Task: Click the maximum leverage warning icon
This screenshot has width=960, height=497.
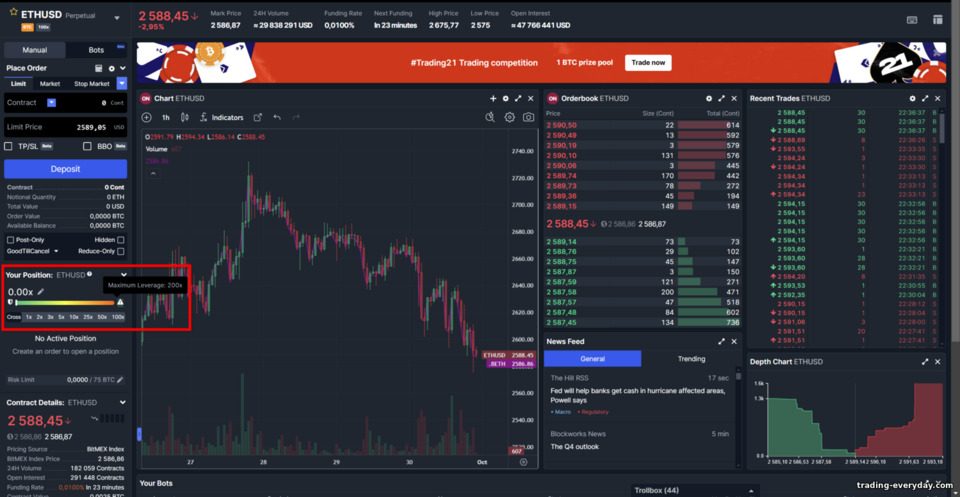Action: [x=120, y=302]
